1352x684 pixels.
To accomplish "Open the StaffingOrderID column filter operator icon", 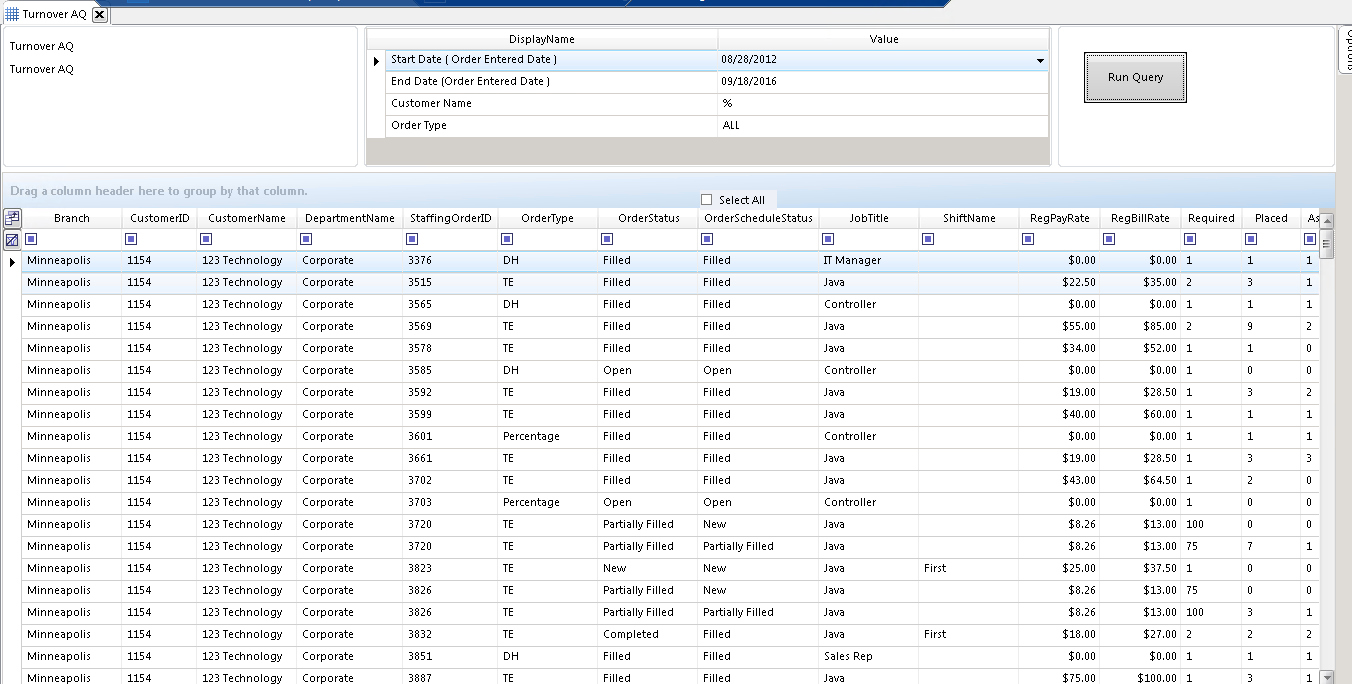I will click(x=412, y=239).
